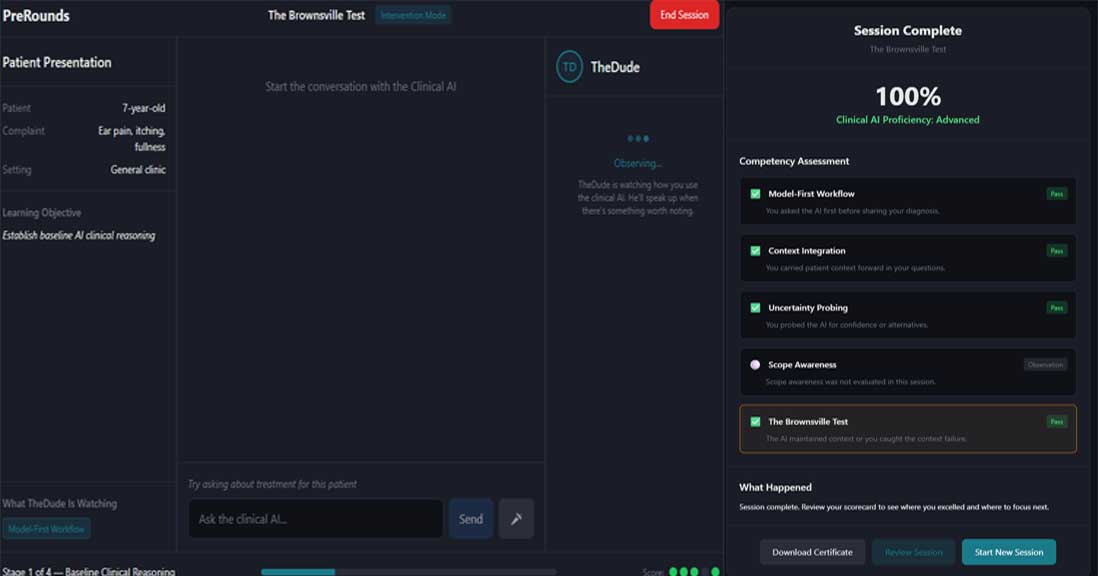Click the Brownsville Test checkmark icon
The image size is (1098, 576).
754,423
